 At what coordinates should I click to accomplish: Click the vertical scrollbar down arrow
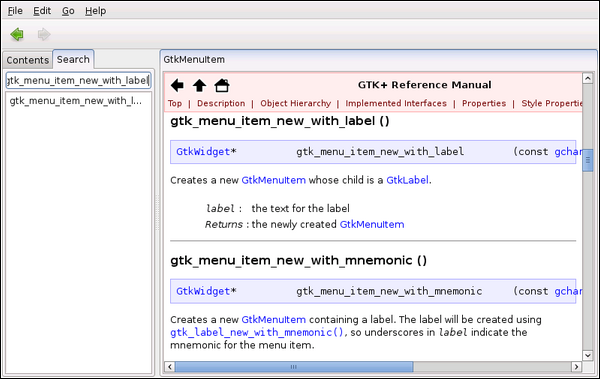[x=588, y=355]
